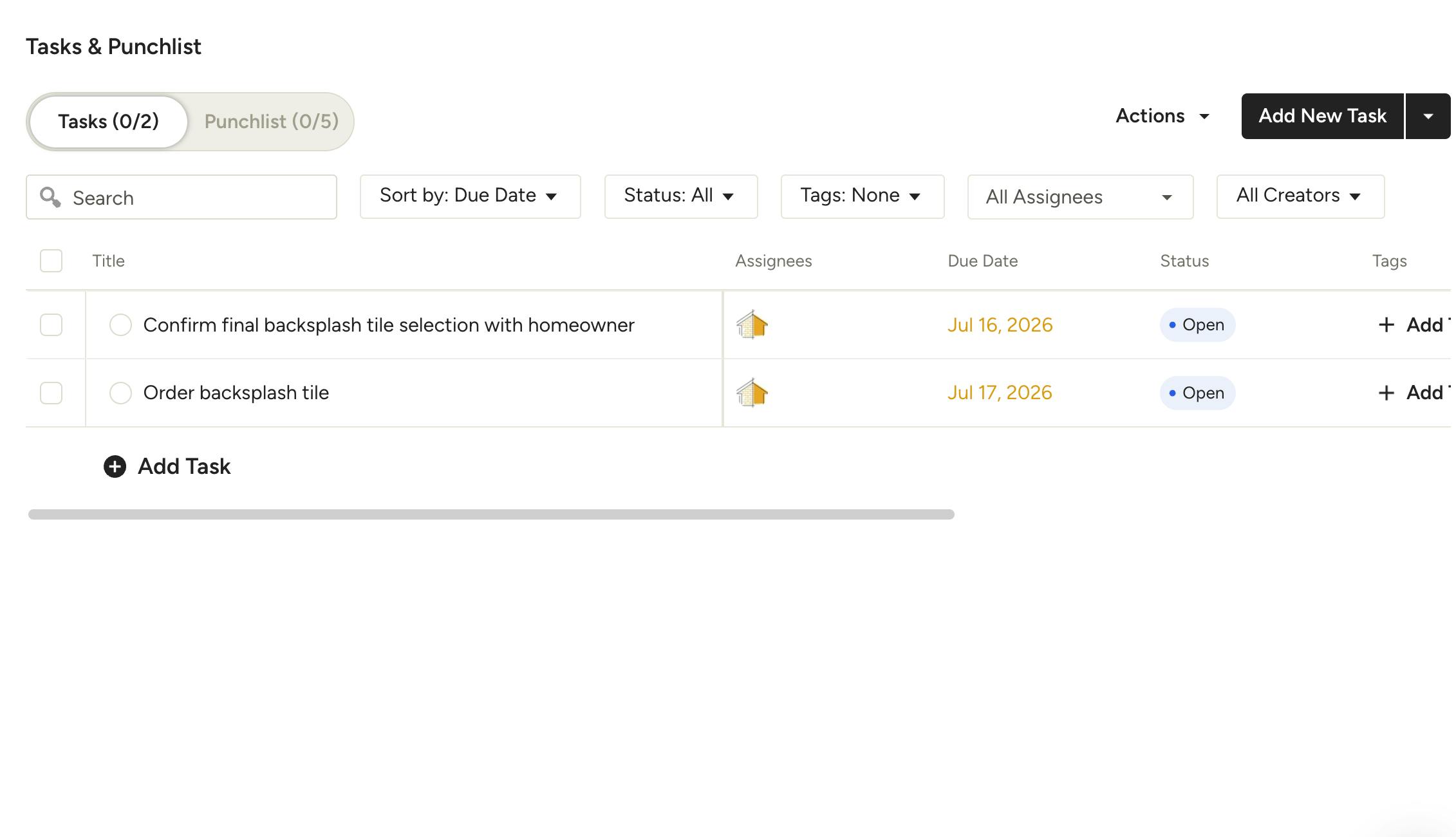Click the Tasks & Punchlist heading
The height and width of the screenshot is (837, 1456).
[113, 46]
